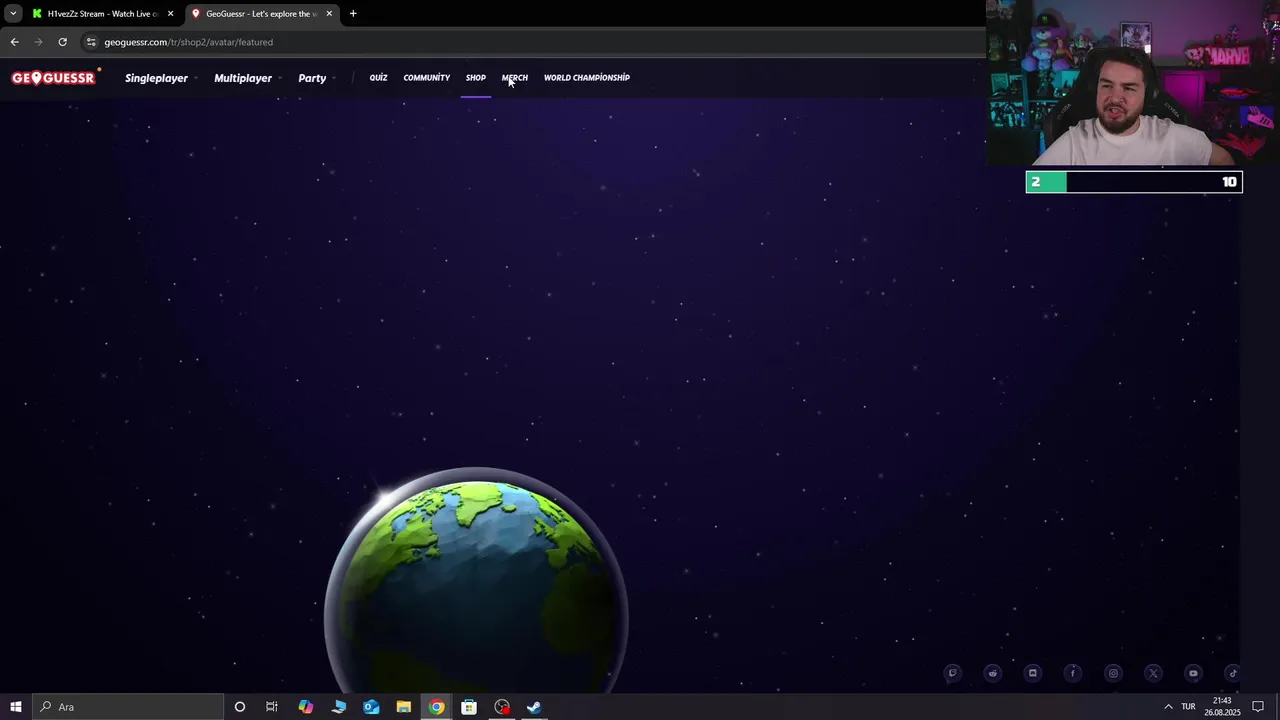Open the Community page
1280x720 pixels.
[427, 78]
